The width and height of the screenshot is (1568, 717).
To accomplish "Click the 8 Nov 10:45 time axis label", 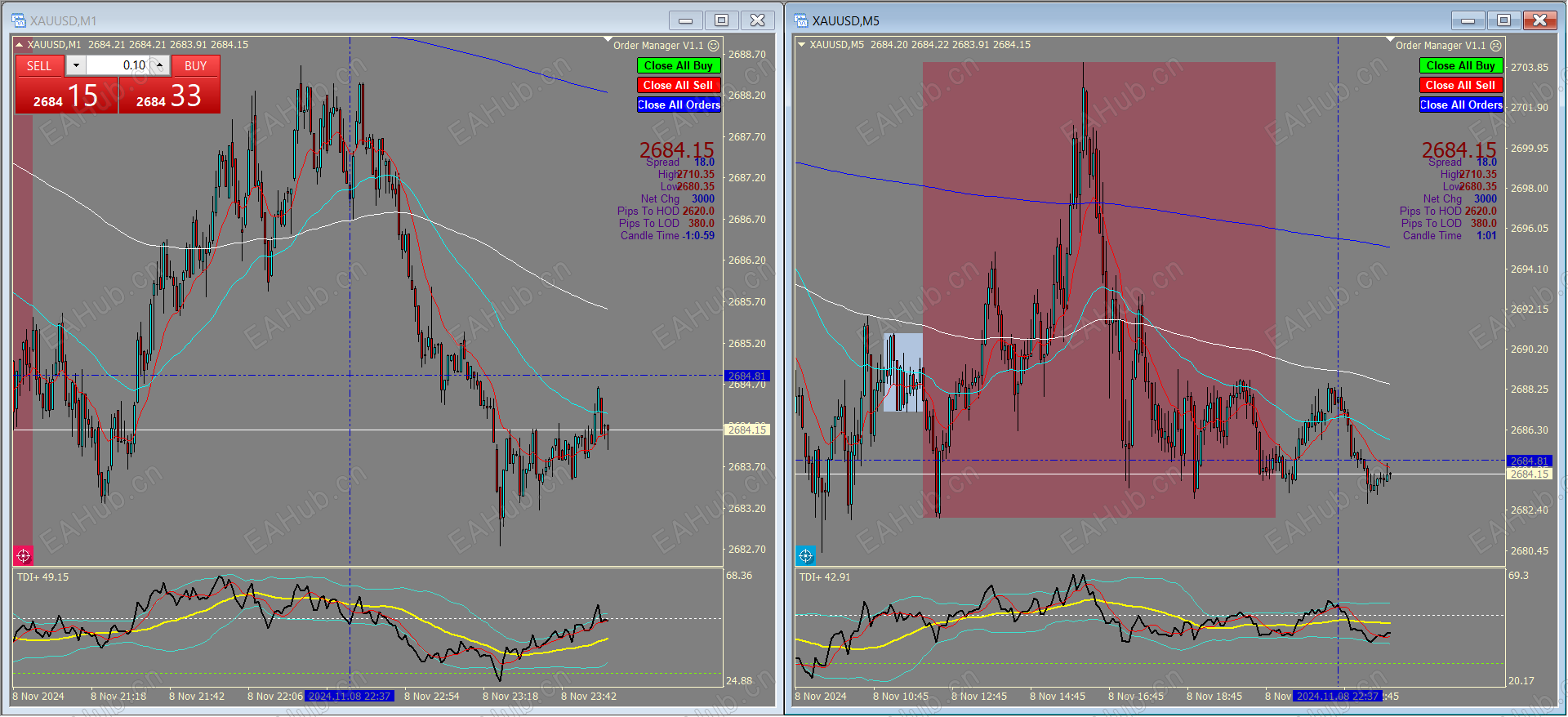I will tap(901, 697).
